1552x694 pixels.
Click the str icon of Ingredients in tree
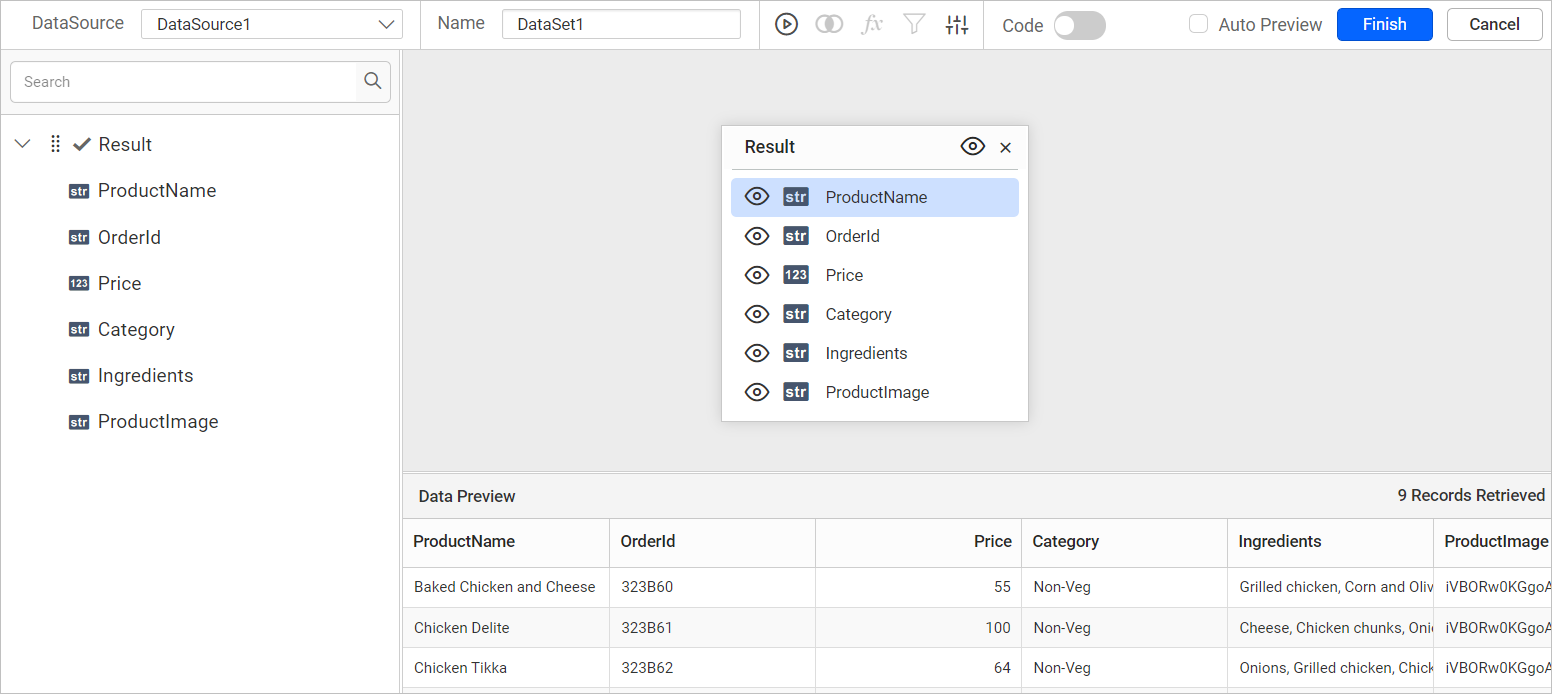[x=79, y=376]
